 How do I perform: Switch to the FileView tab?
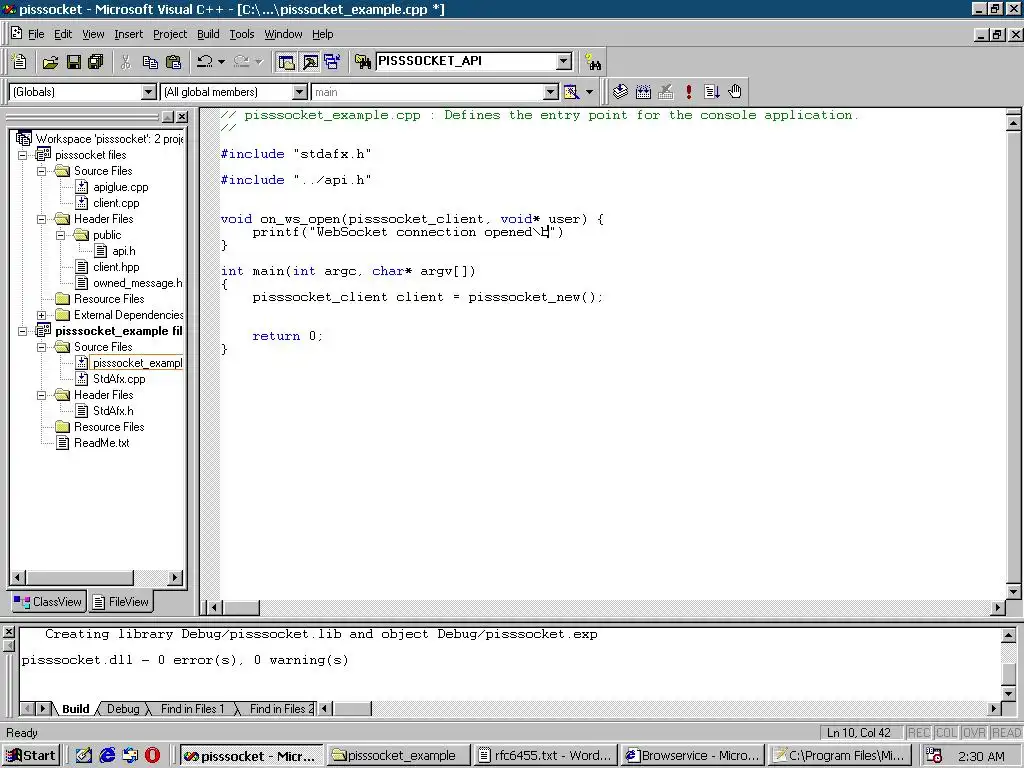click(121, 601)
